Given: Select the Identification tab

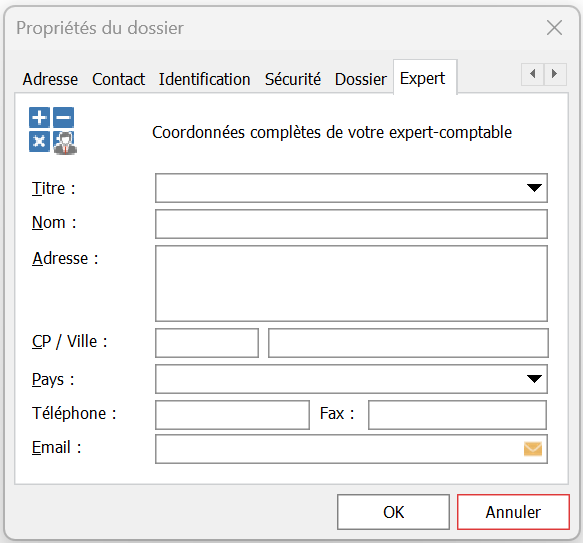Looking at the screenshot, I should (x=204, y=79).
